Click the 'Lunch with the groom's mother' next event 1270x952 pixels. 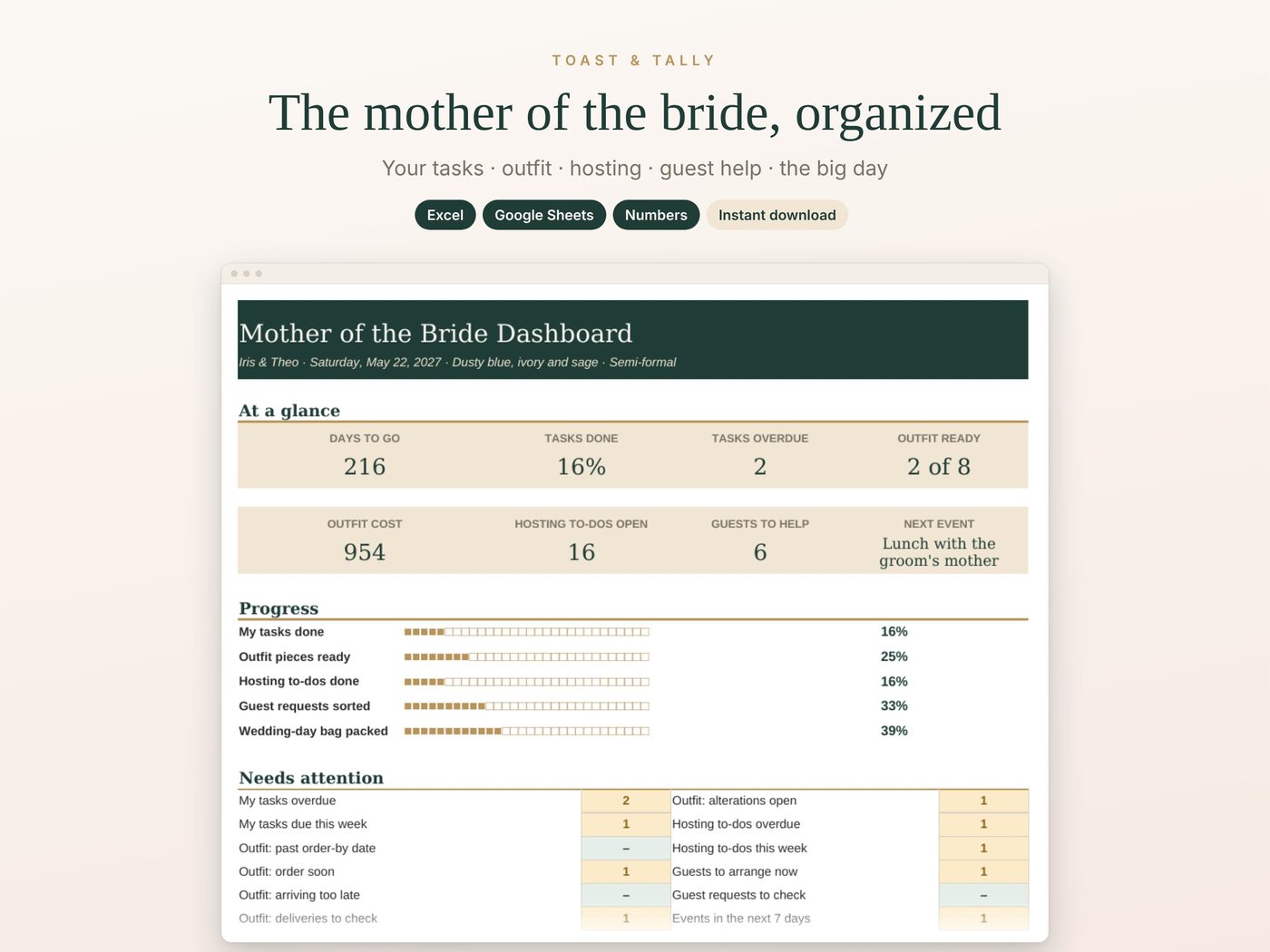(939, 552)
